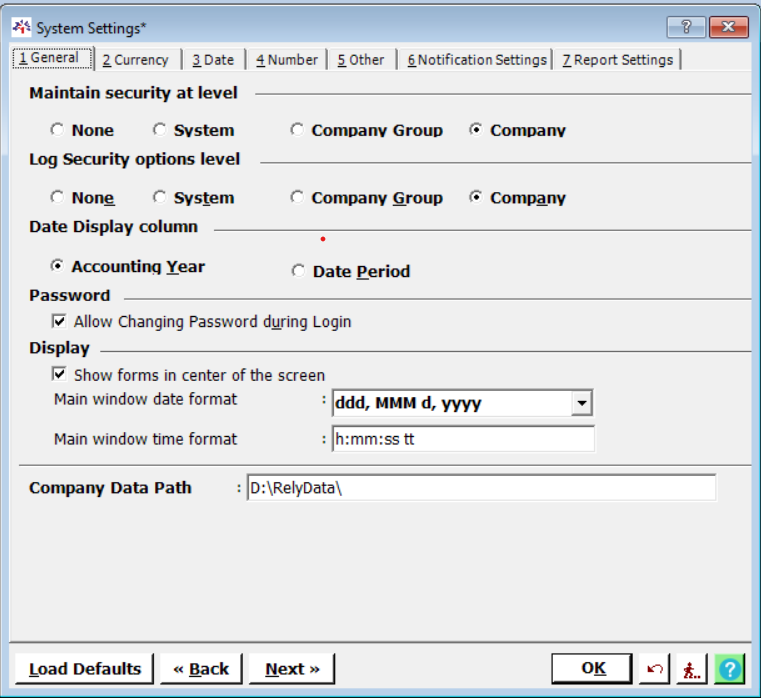Viewport: 761px width, 698px height.
Task: Click the application icon in the title bar
Action: (x=20, y=26)
